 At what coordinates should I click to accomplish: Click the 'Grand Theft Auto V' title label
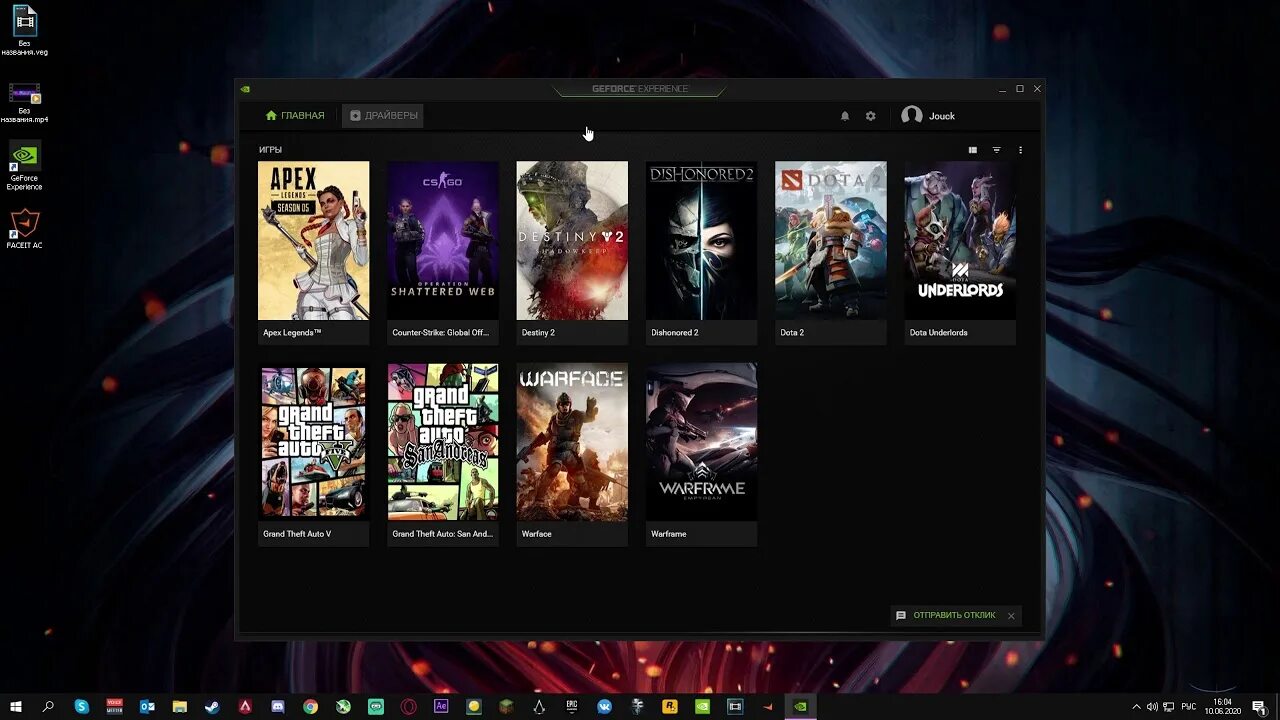tap(297, 534)
